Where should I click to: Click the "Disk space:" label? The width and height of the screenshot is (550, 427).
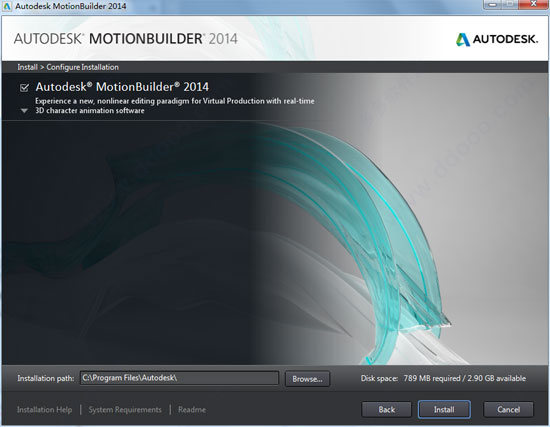[x=379, y=378]
